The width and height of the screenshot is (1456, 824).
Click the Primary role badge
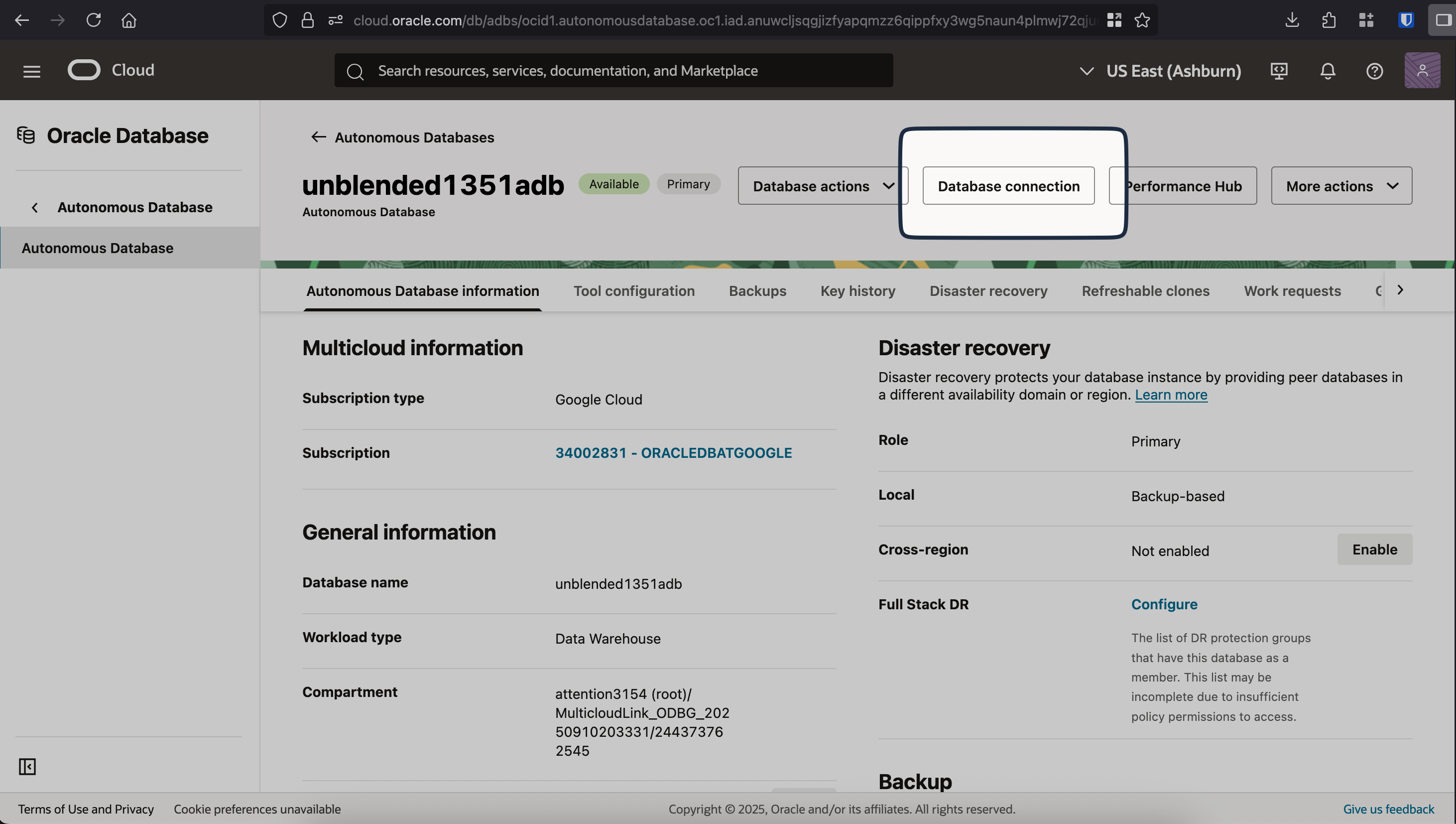(688, 184)
